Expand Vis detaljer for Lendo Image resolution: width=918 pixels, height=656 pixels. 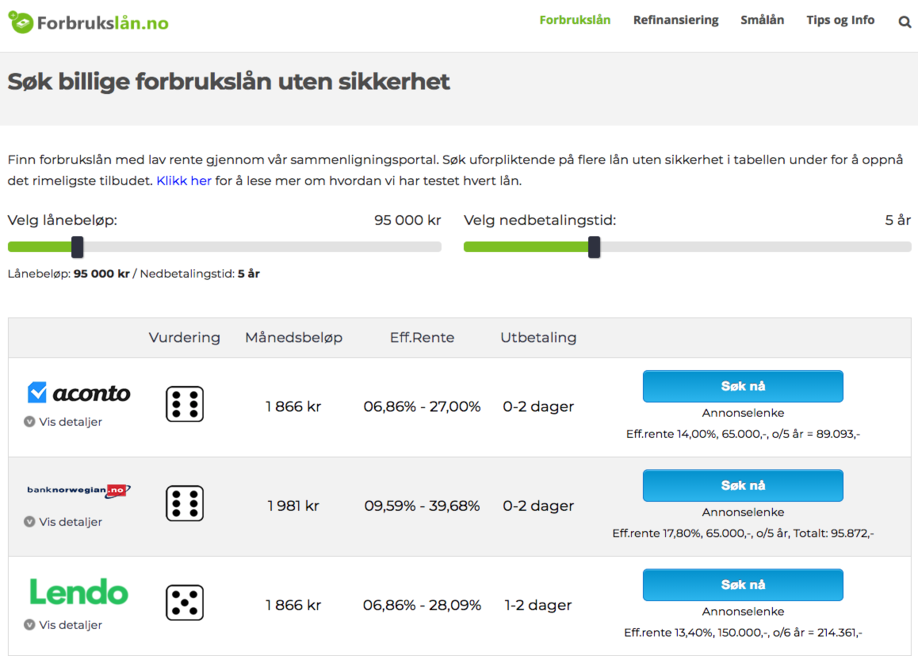[x=63, y=625]
